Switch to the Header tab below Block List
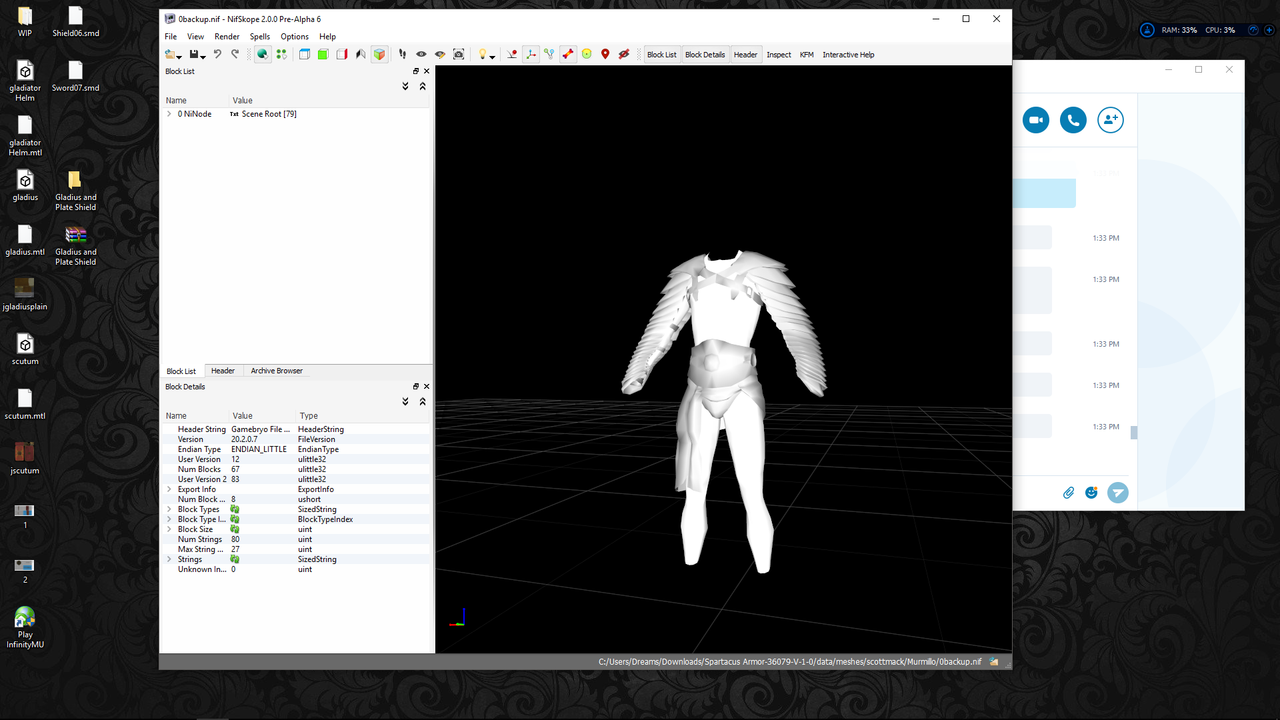This screenshot has height=720, width=1280. (x=223, y=371)
